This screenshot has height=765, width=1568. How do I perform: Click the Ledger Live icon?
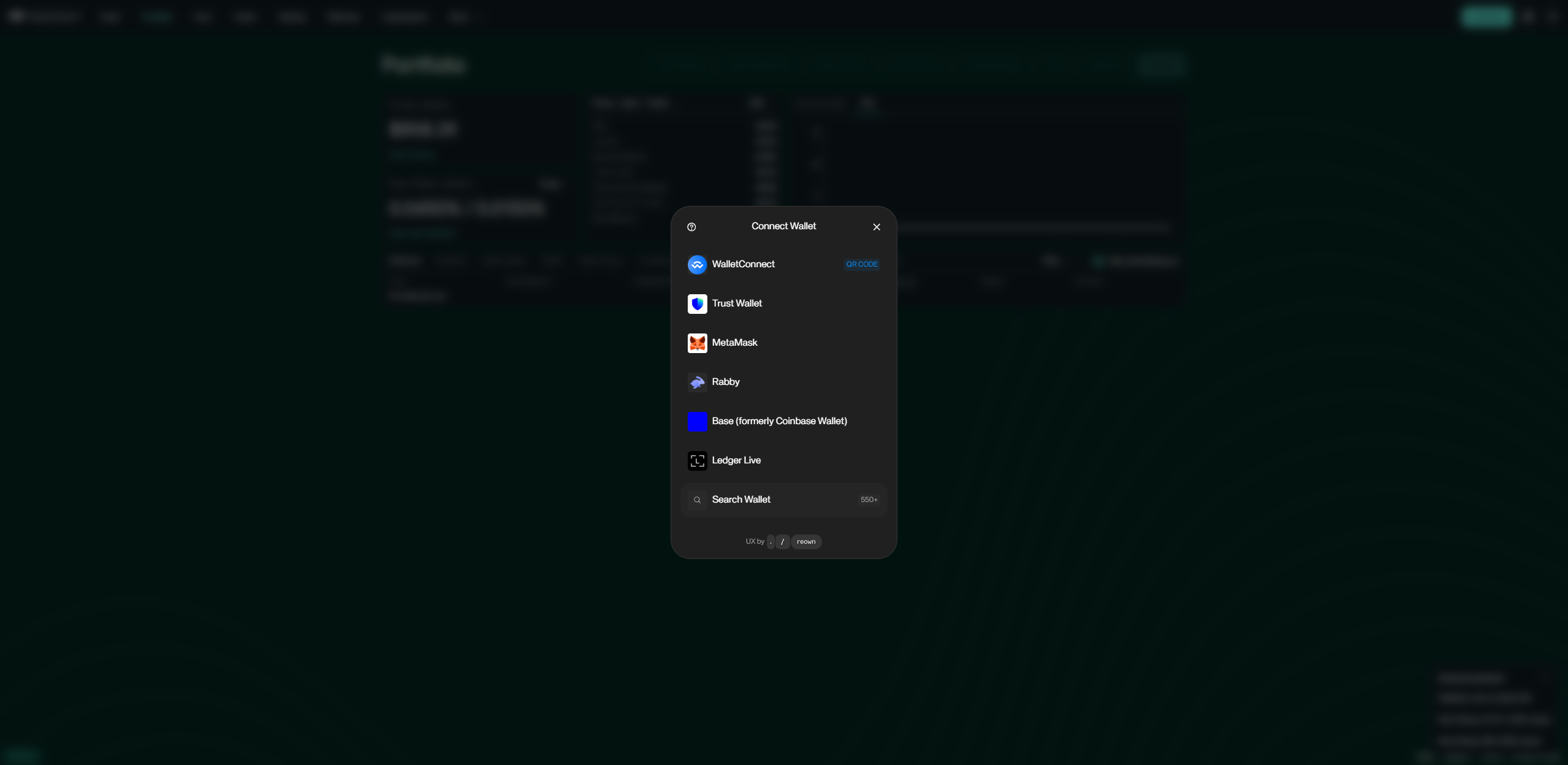697,461
